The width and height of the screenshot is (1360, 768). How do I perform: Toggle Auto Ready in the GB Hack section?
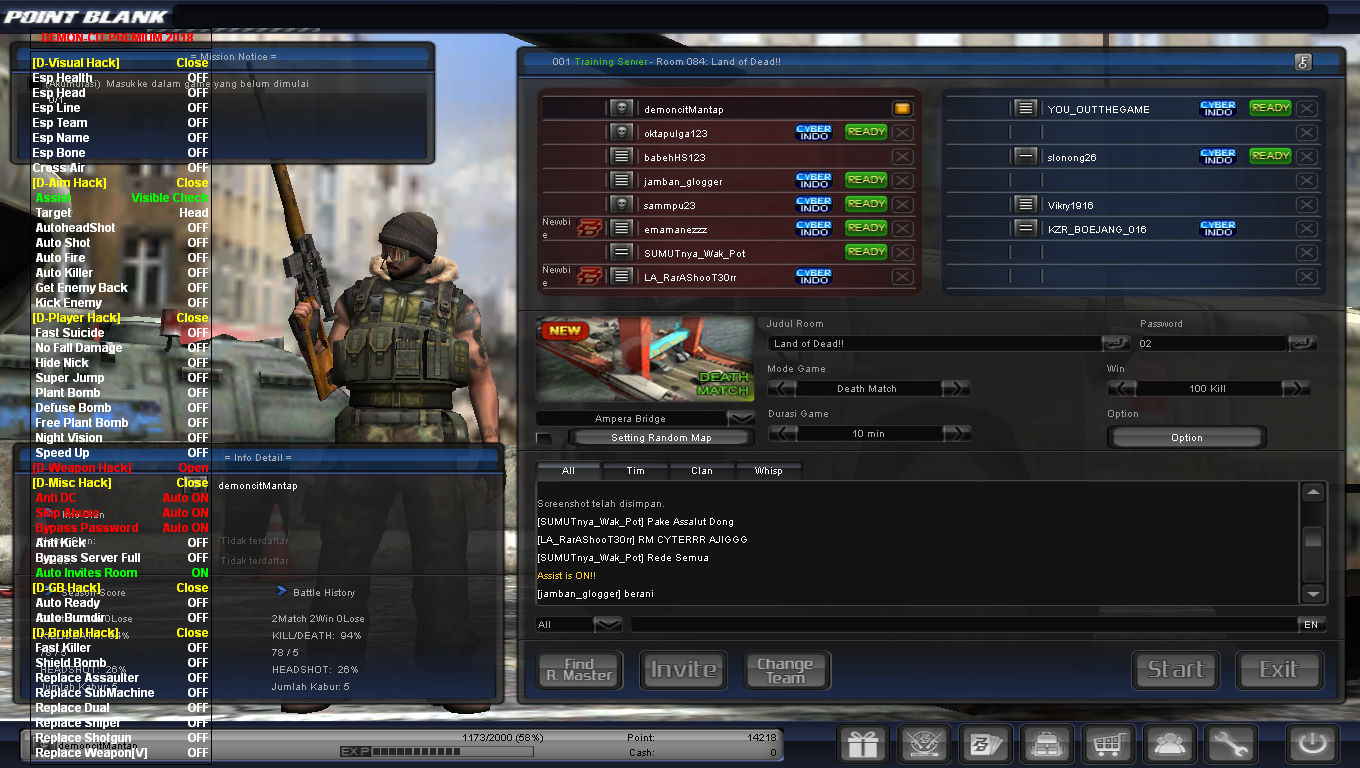coord(122,603)
